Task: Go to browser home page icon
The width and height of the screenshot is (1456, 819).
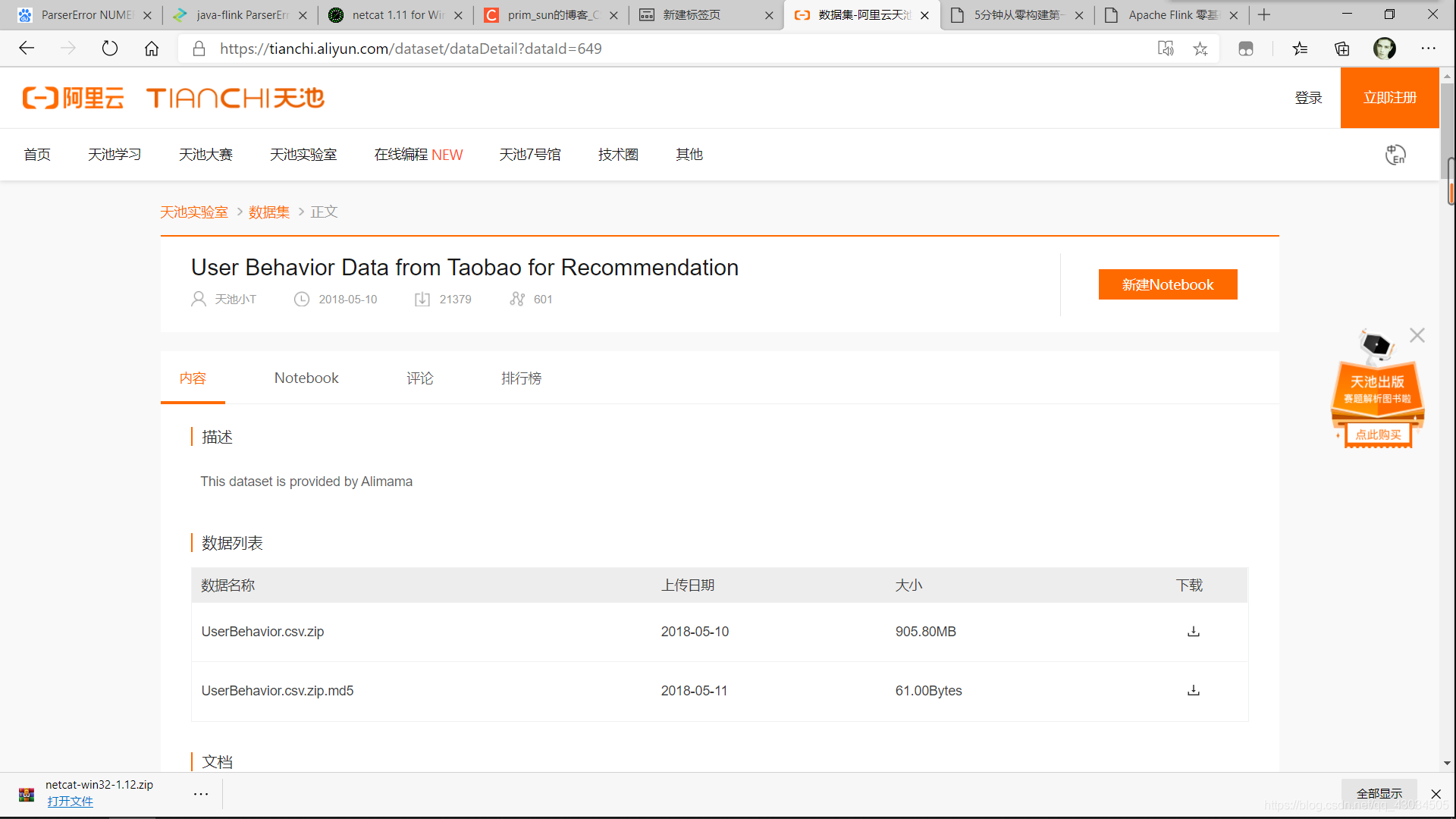Action: click(x=152, y=49)
